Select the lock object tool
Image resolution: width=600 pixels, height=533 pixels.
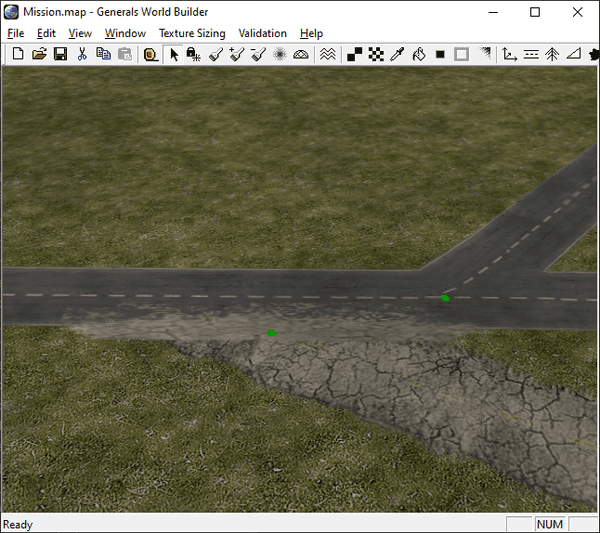(x=193, y=54)
